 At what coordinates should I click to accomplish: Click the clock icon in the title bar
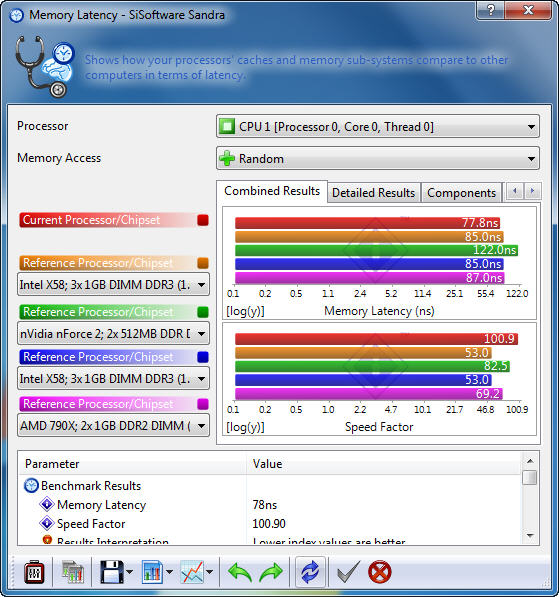tap(16, 15)
